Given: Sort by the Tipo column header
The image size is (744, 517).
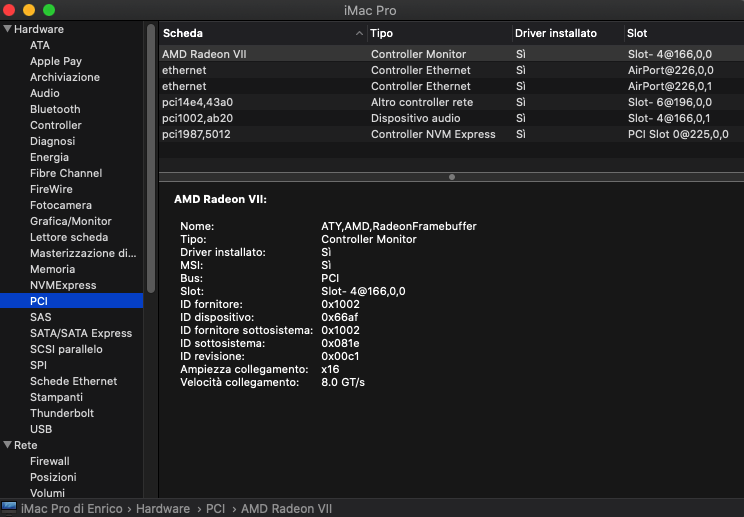Looking at the screenshot, I should (x=381, y=33).
